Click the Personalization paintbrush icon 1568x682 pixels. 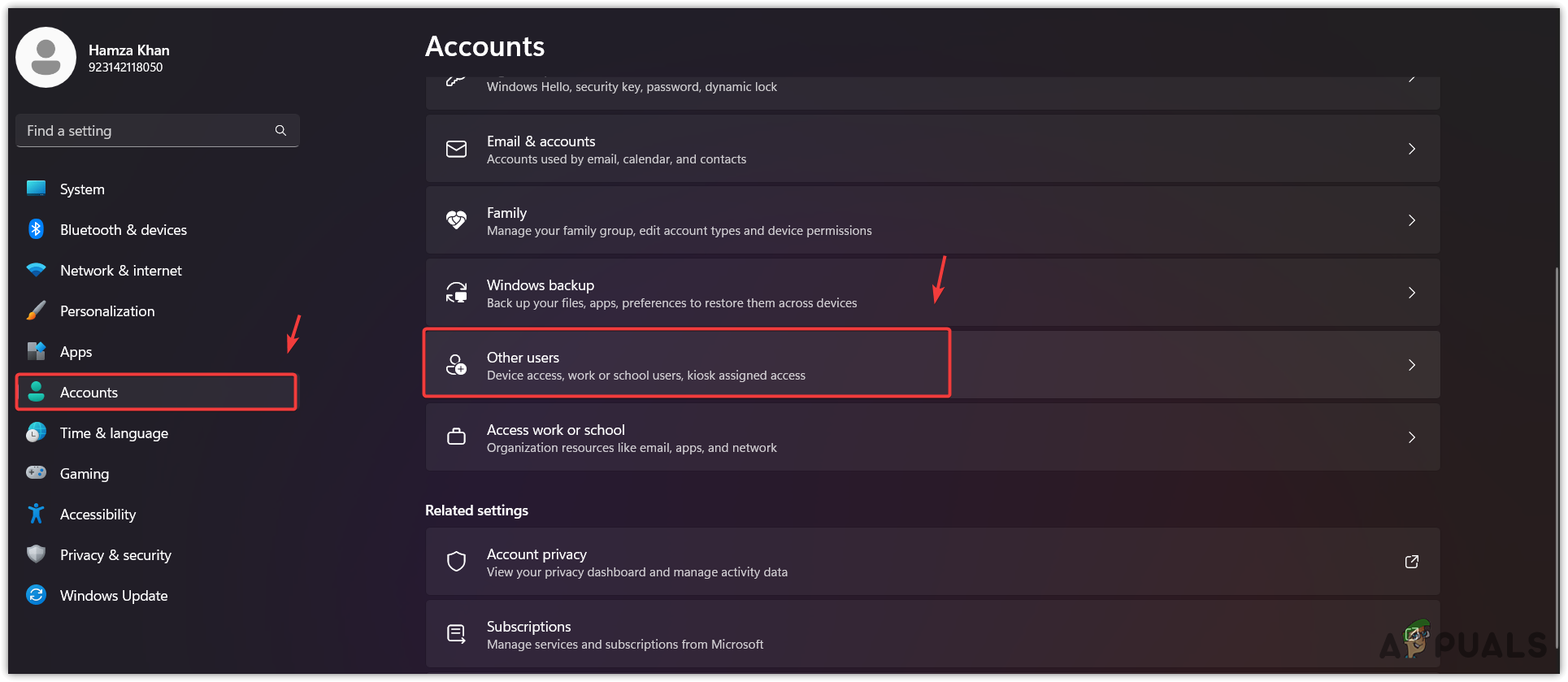[36, 311]
